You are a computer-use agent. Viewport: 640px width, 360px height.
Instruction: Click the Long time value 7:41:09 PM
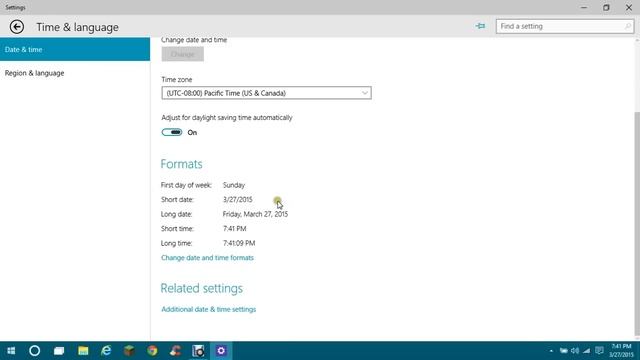click(x=239, y=243)
